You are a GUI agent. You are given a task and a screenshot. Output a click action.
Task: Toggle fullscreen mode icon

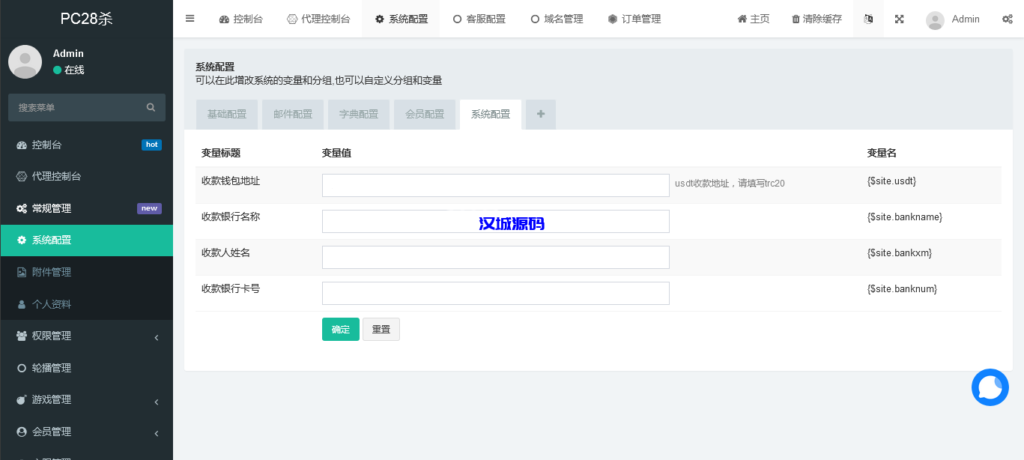(x=899, y=19)
